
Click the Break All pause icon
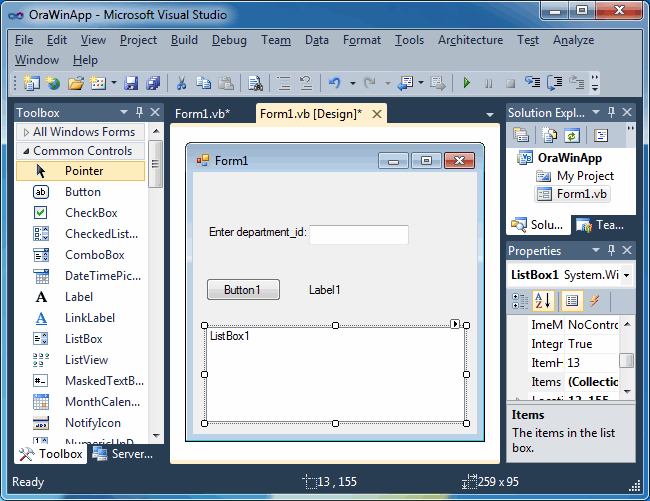(488, 83)
